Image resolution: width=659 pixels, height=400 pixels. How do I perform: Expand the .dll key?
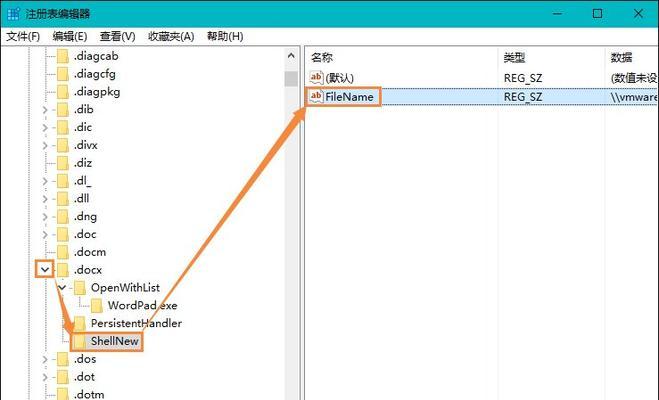coord(45,199)
